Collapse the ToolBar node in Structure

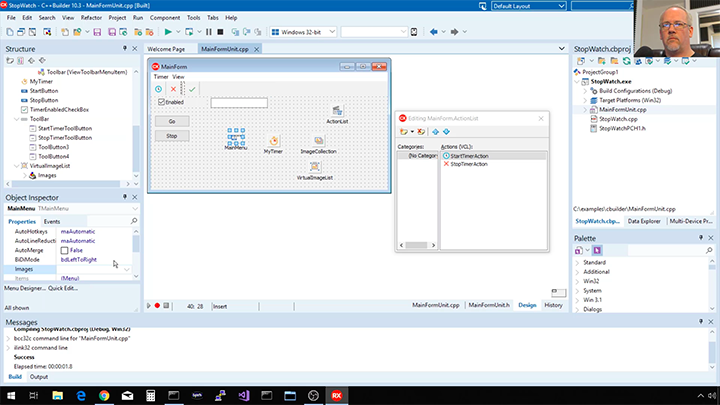click(x=17, y=119)
